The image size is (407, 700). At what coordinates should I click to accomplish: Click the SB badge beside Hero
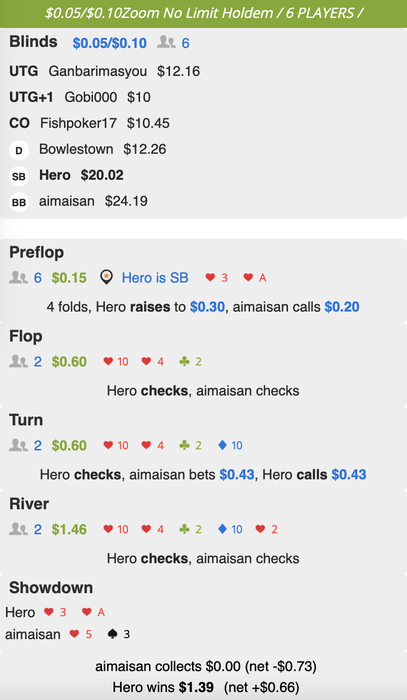pos(19,176)
